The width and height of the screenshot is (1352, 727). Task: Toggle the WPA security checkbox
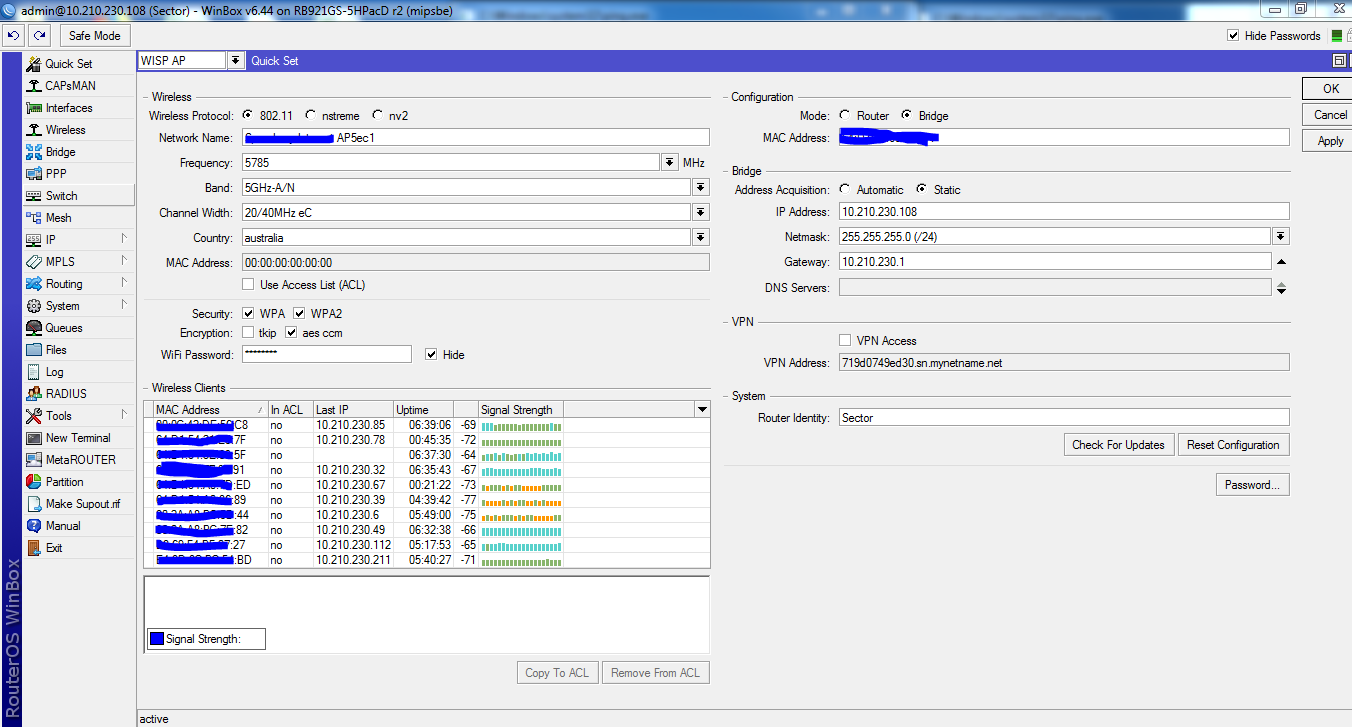[248, 314]
